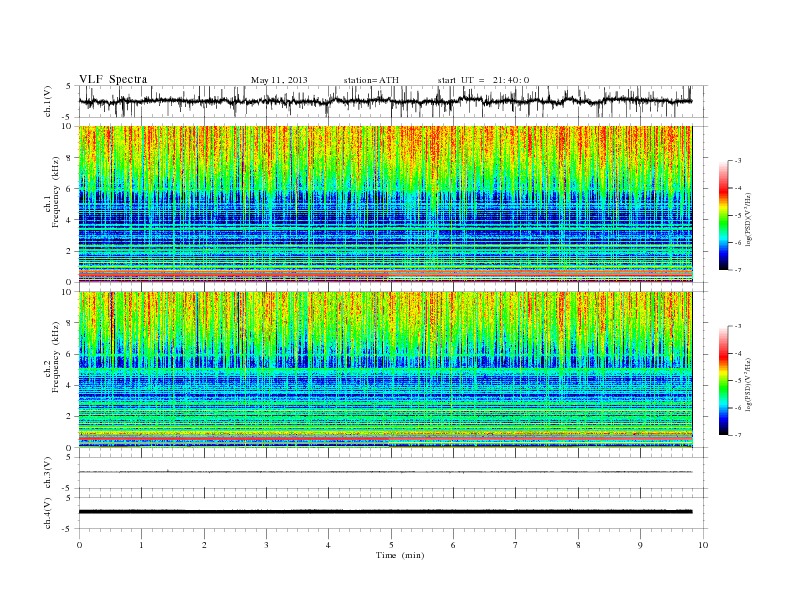Click the "-3" tick on ch.1 colorbar

(x=737, y=161)
